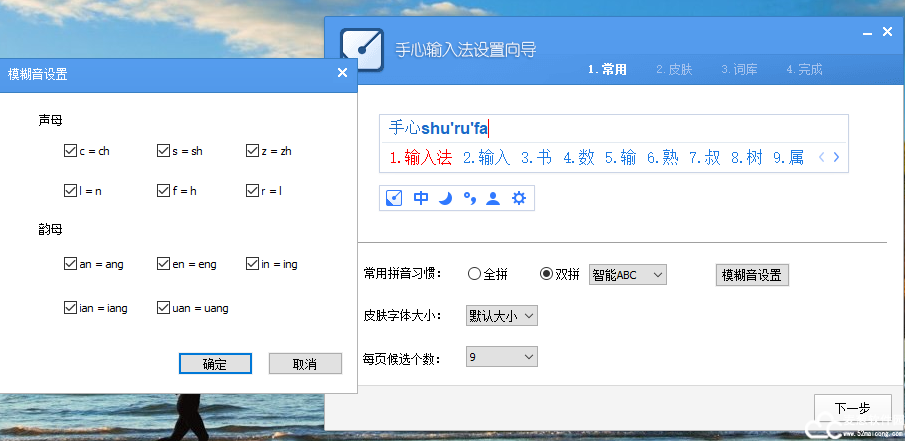Switch to the 1.常用 step tab
This screenshot has width=905, height=441.
tap(607, 70)
